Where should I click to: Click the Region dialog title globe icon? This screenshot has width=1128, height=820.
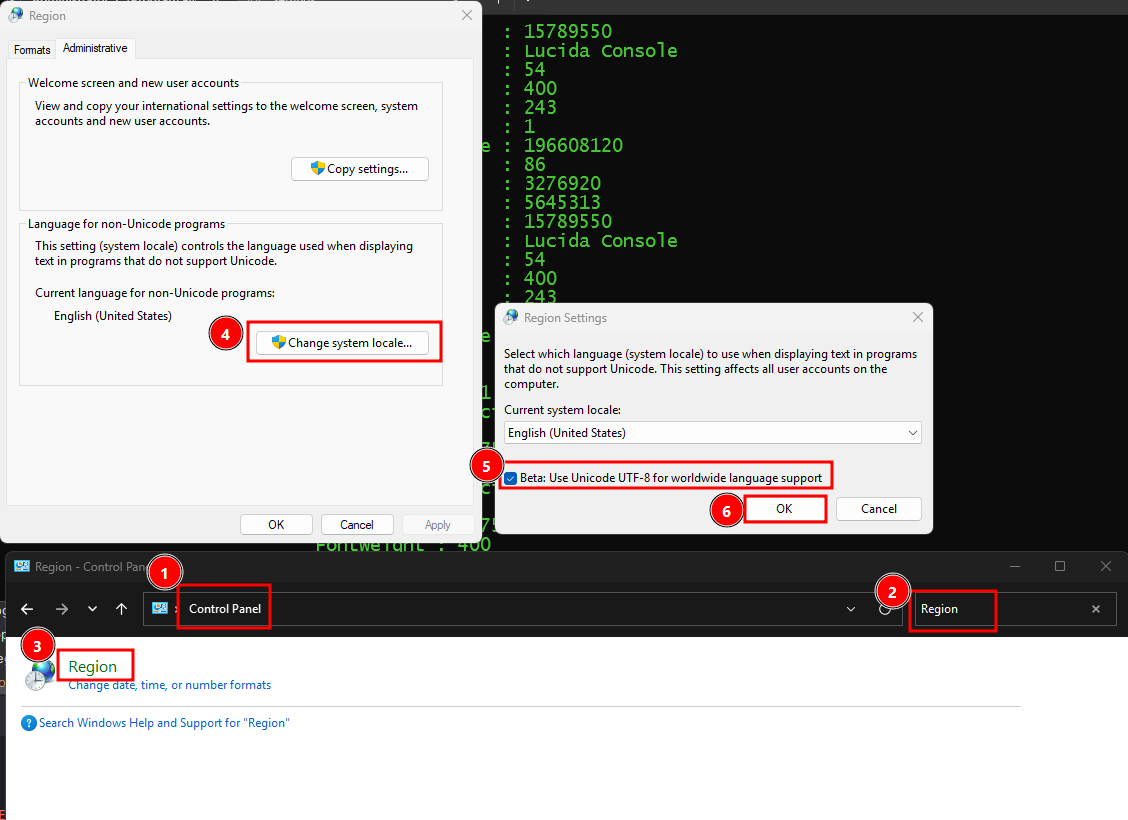pos(16,15)
